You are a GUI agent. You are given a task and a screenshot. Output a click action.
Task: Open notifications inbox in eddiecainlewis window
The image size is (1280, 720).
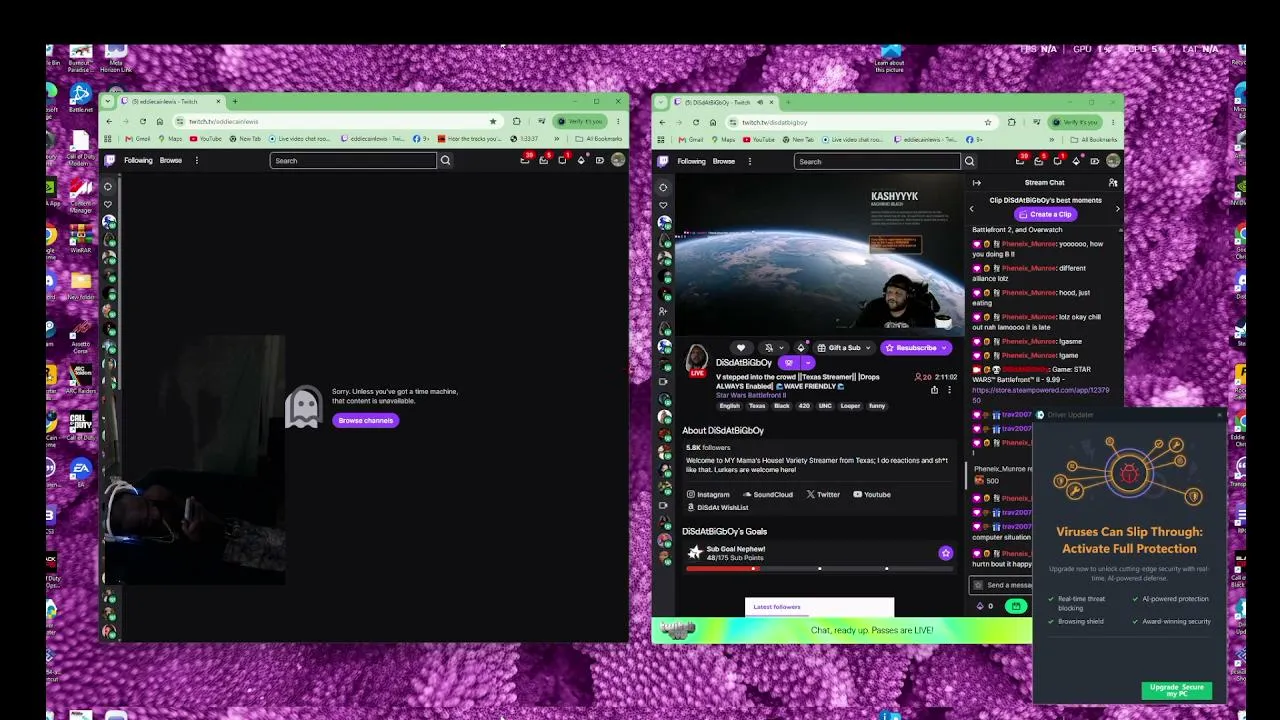click(543, 160)
